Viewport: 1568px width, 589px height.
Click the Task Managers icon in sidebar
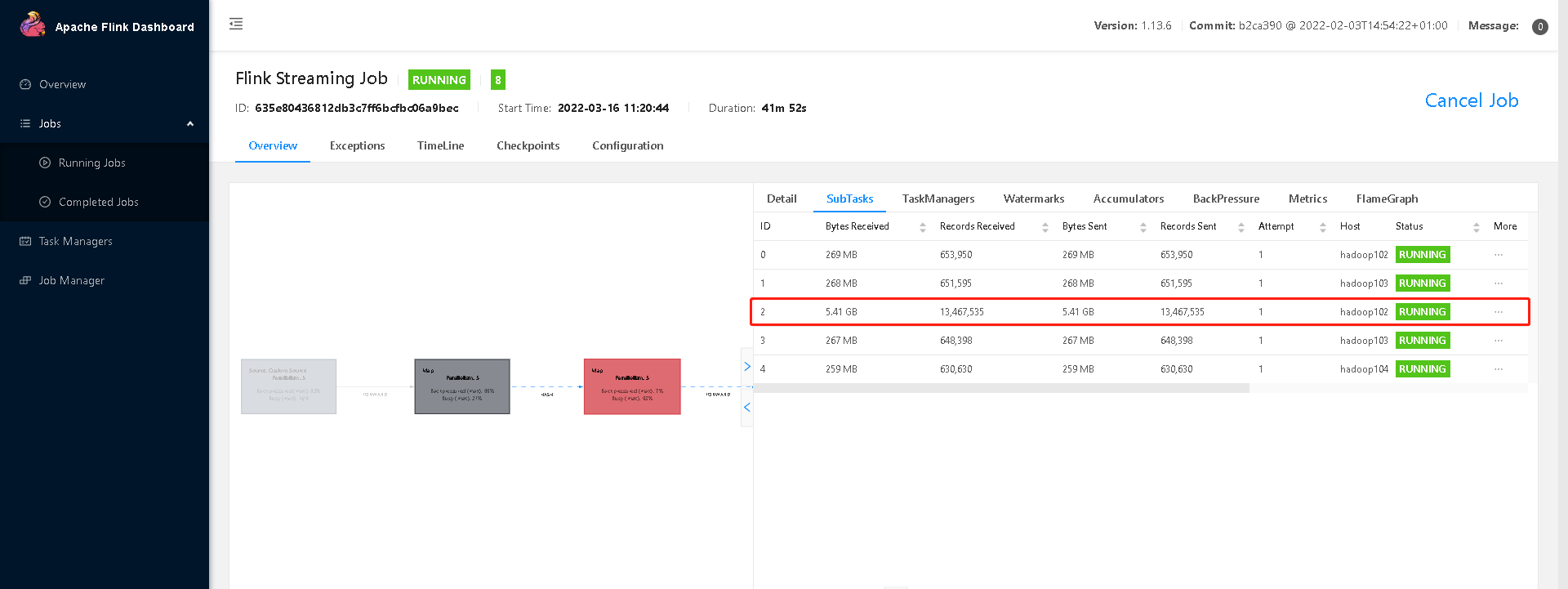(25, 241)
